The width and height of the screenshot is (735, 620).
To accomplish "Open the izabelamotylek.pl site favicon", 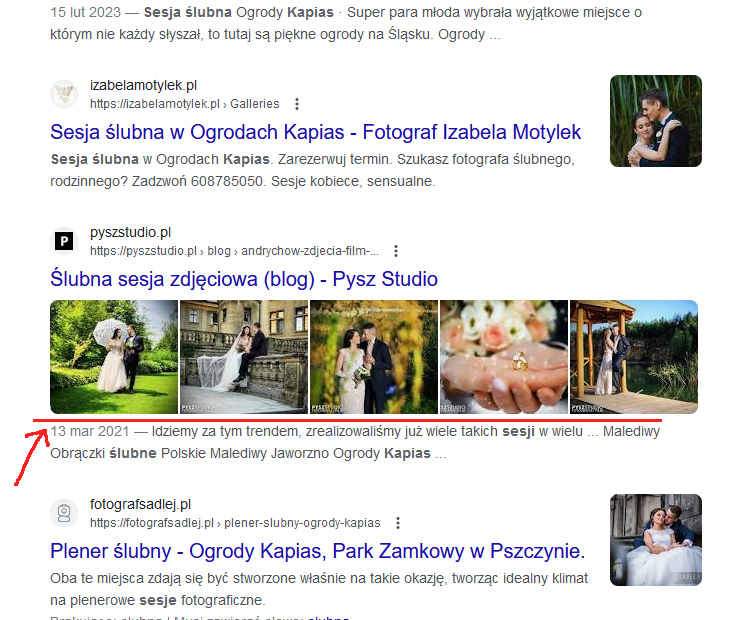I will 64,94.
